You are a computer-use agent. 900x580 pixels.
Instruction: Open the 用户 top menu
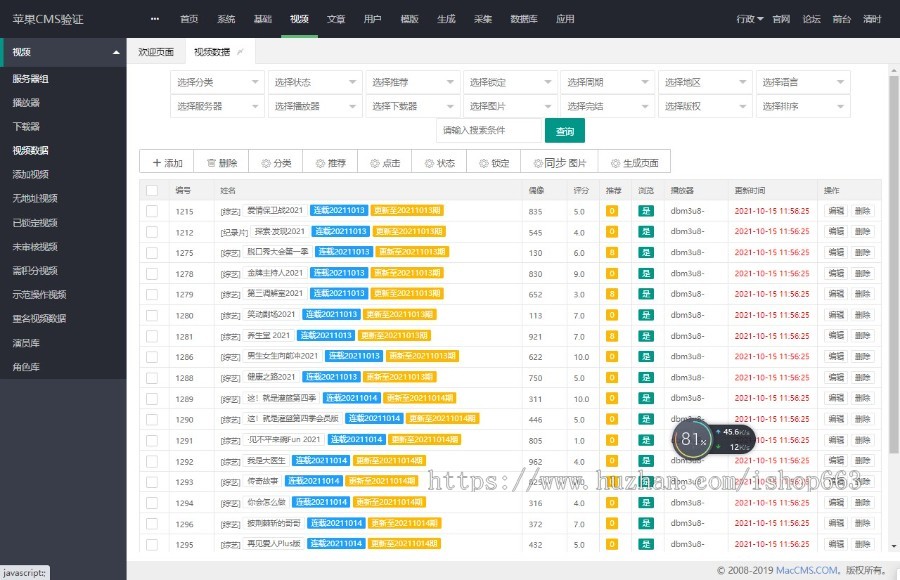point(373,19)
